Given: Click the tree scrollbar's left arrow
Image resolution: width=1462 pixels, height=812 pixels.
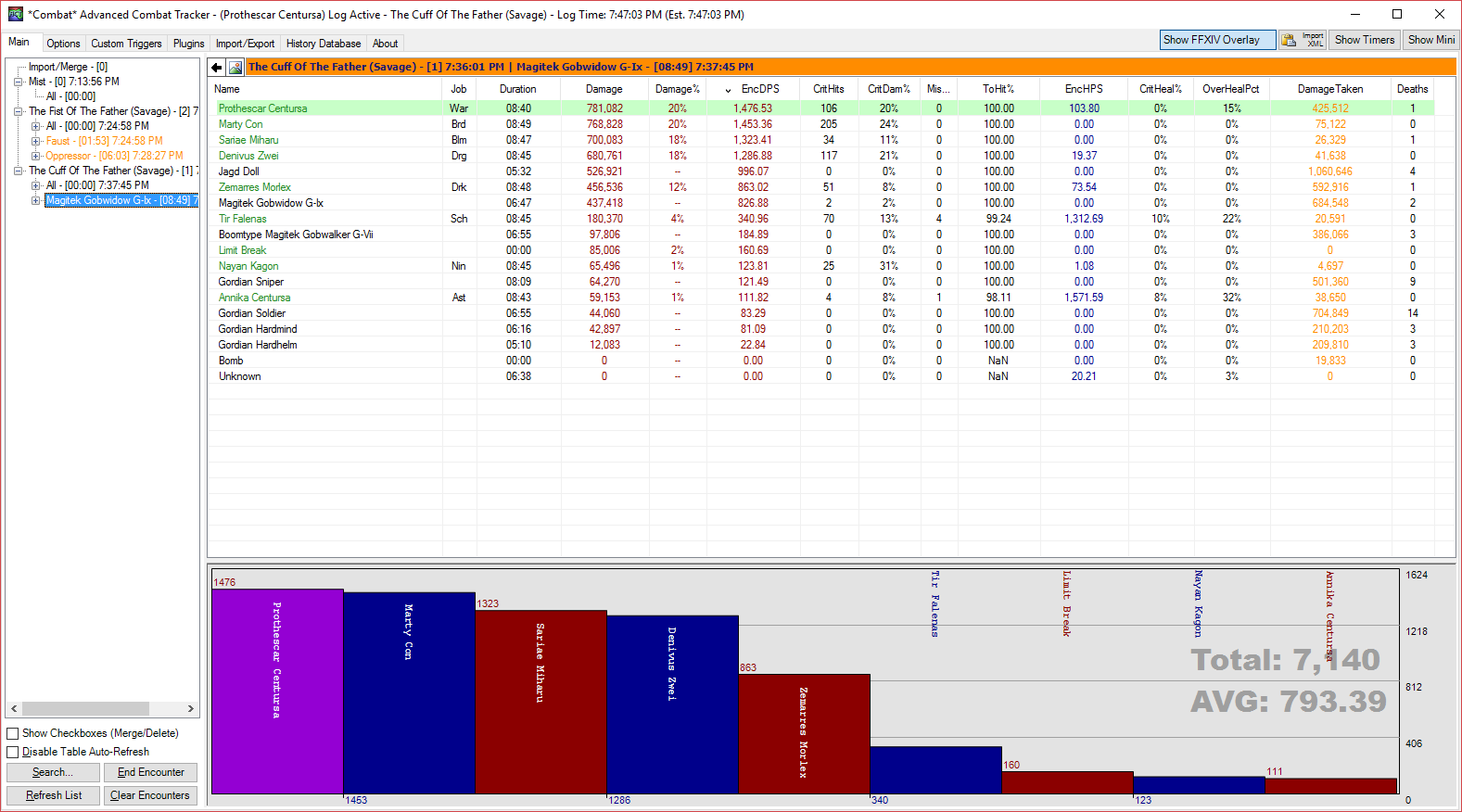Looking at the screenshot, I should click(14, 708).
